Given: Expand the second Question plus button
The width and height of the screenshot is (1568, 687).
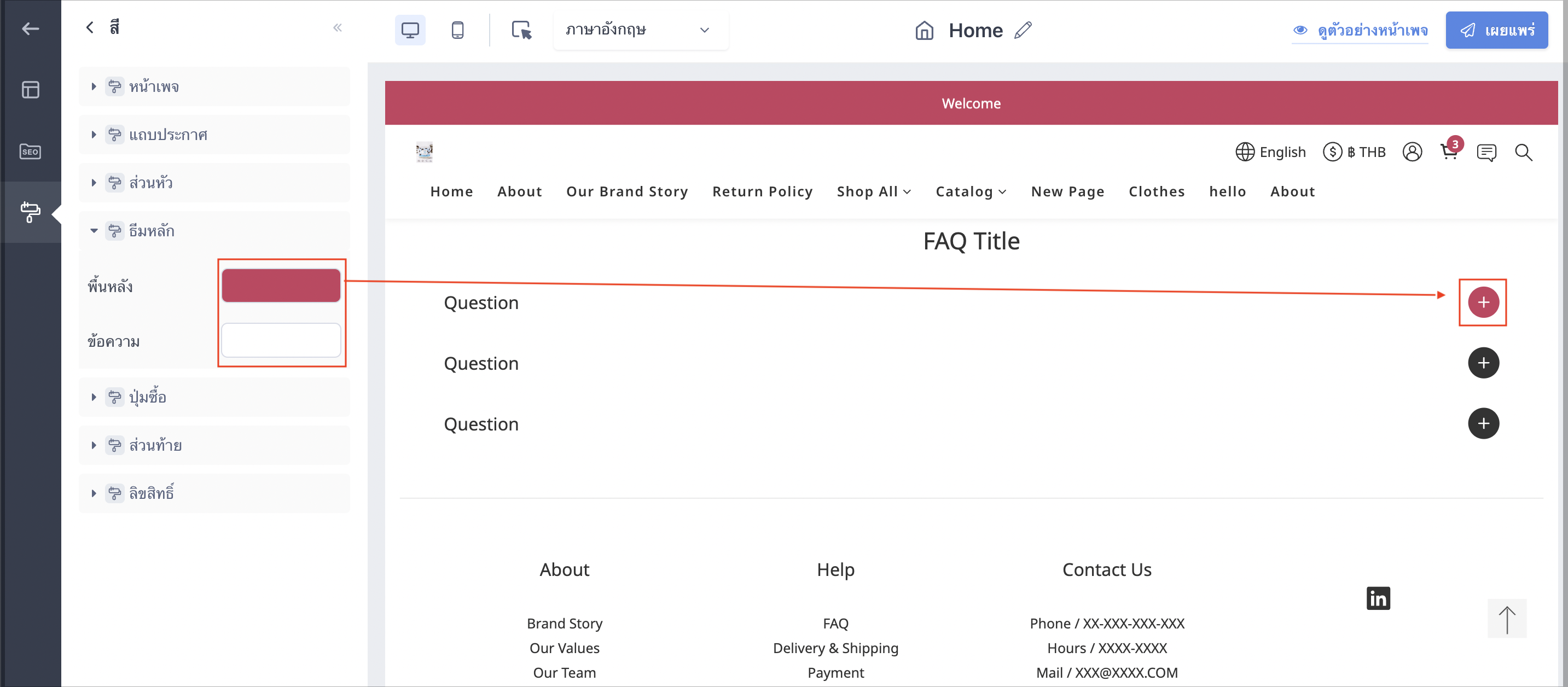Looking at the screenshot, I should coord(1483,363).
